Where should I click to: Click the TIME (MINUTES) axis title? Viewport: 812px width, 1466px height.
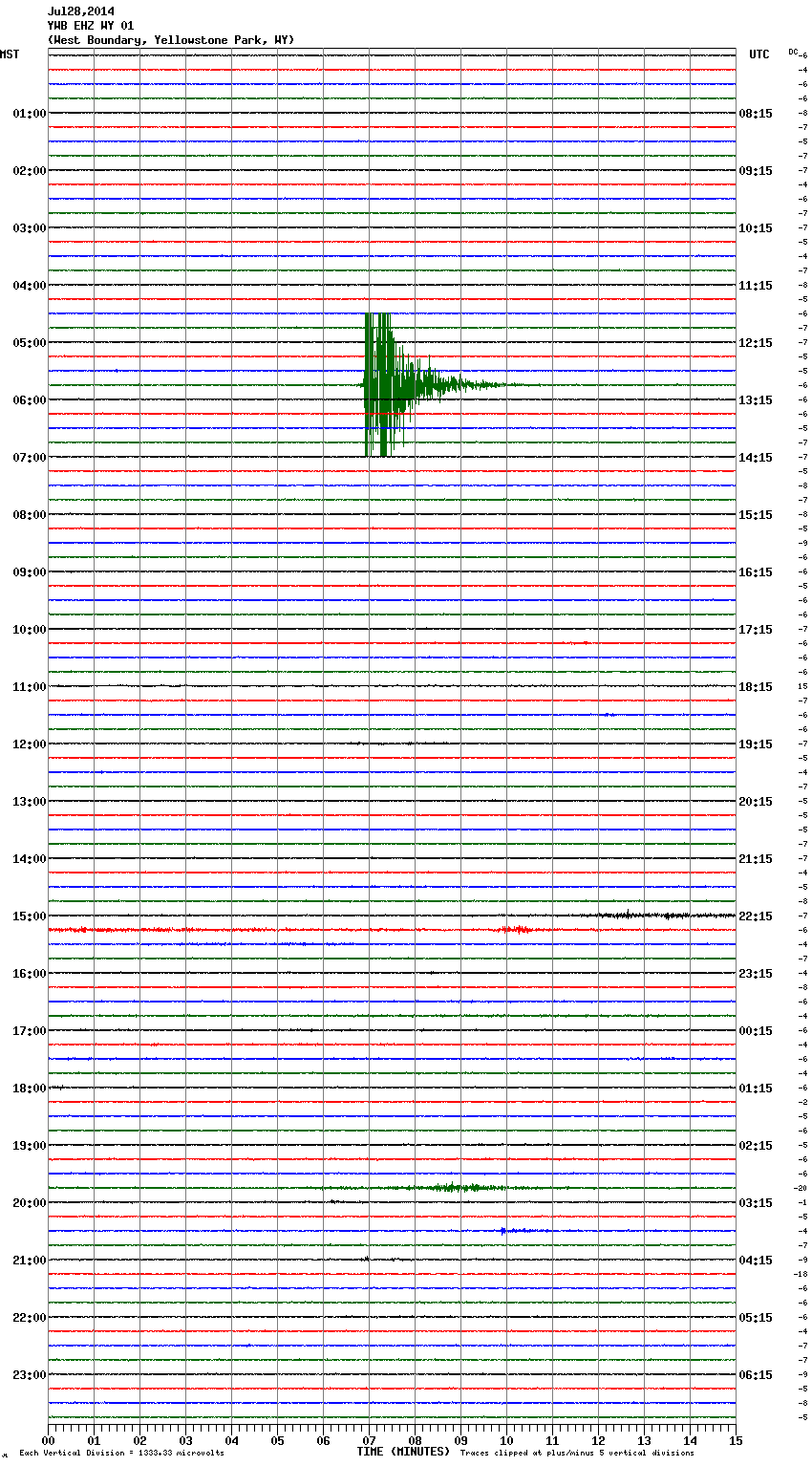tap(403, 1452)
